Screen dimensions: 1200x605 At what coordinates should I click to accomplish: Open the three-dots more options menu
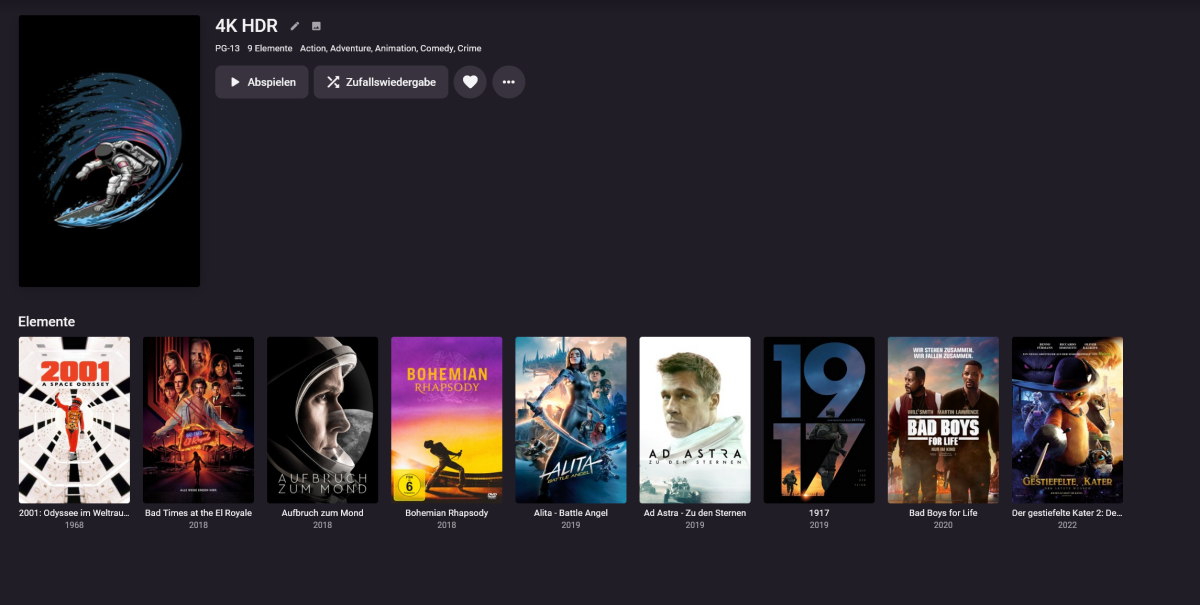tap(508, 82)
